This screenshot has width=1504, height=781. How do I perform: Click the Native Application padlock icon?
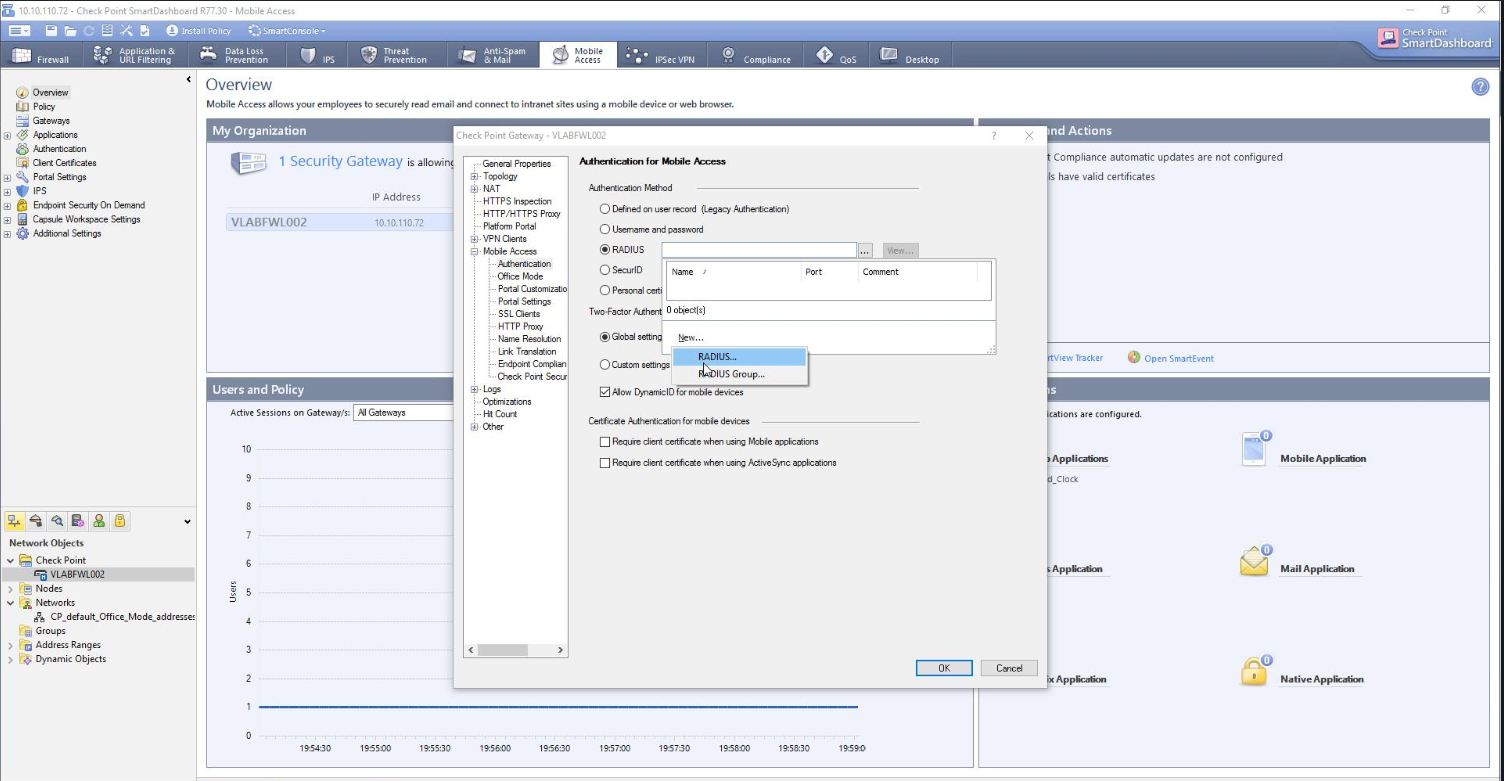tap(1254, 672)
